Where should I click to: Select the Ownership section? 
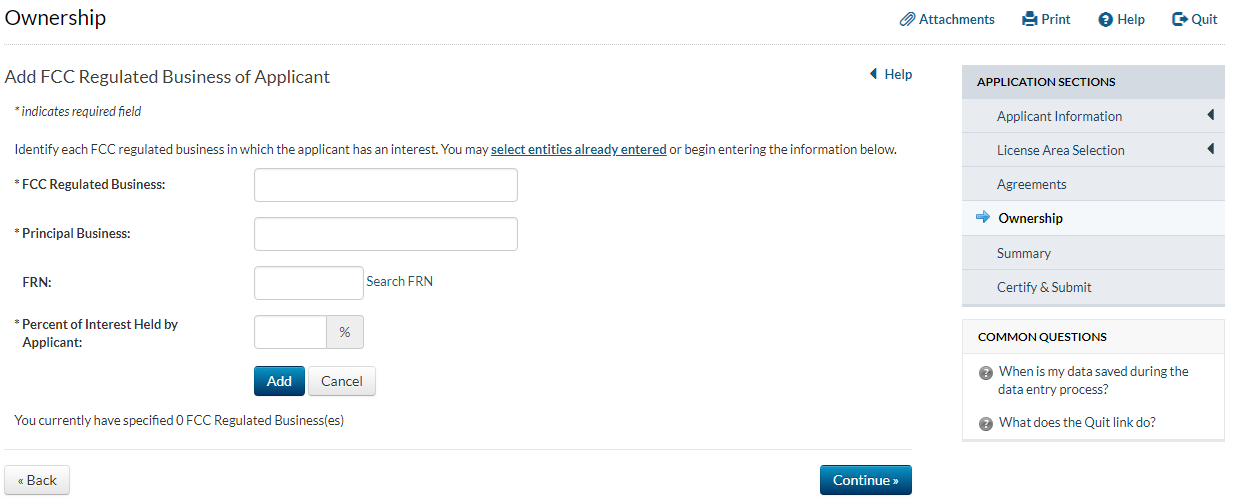(x=1030, y=218)
